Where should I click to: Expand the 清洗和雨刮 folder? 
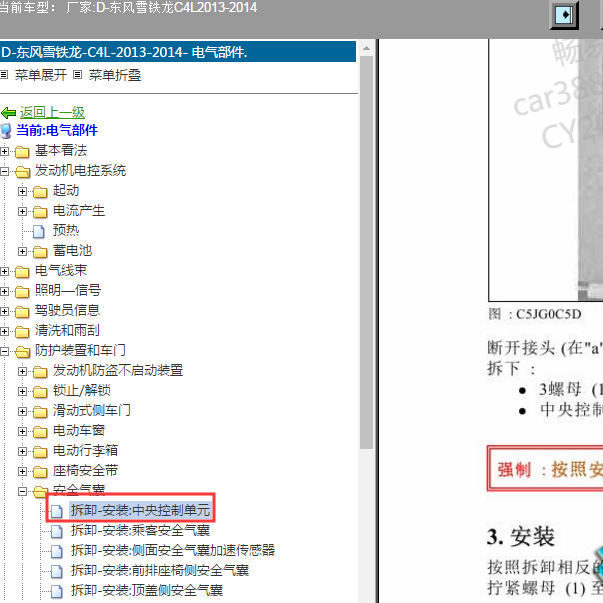click(x=4, y=331)
